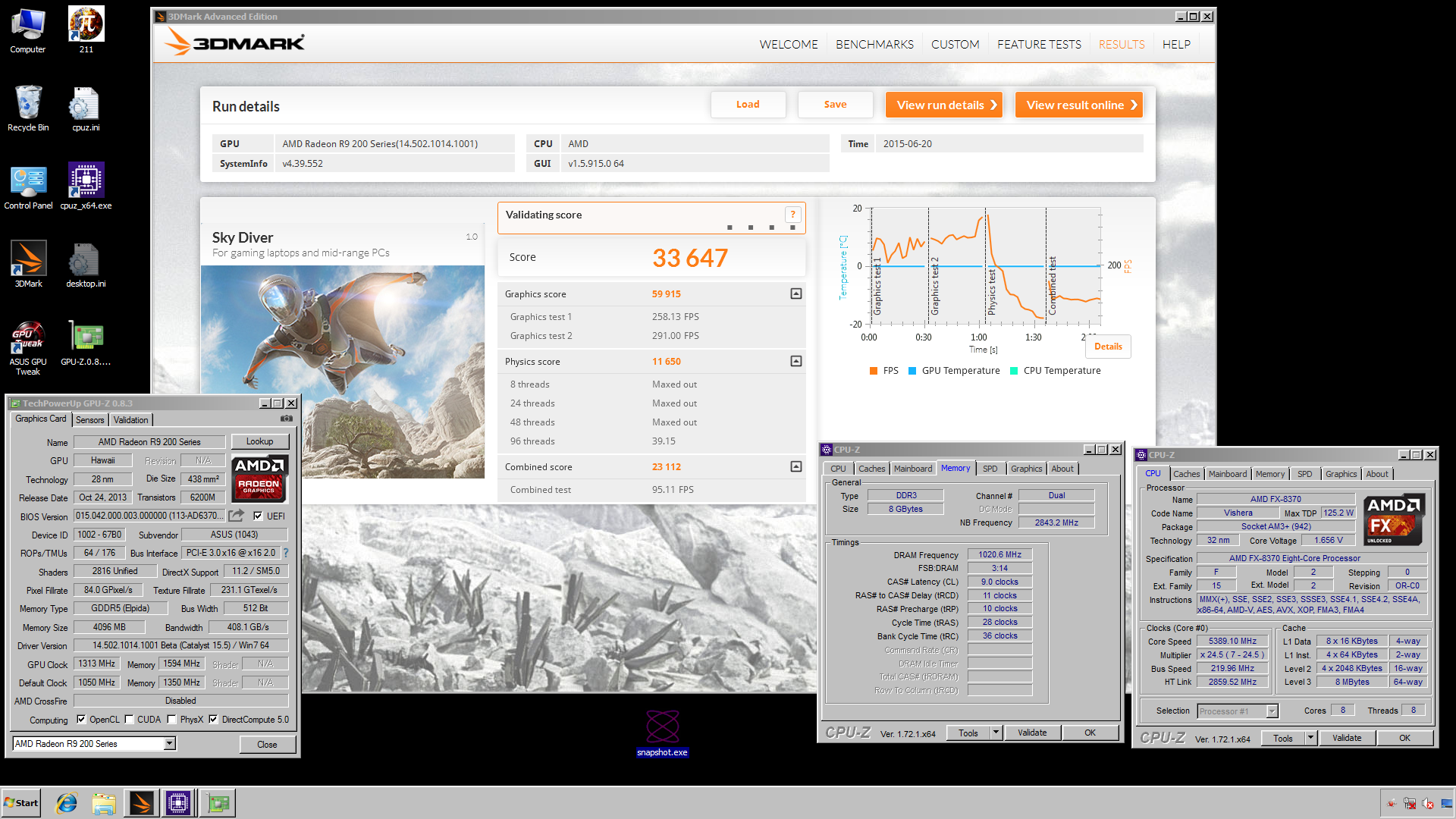Open the WELCOME menu in 3DMark
1456x819 pixels.
789,44
